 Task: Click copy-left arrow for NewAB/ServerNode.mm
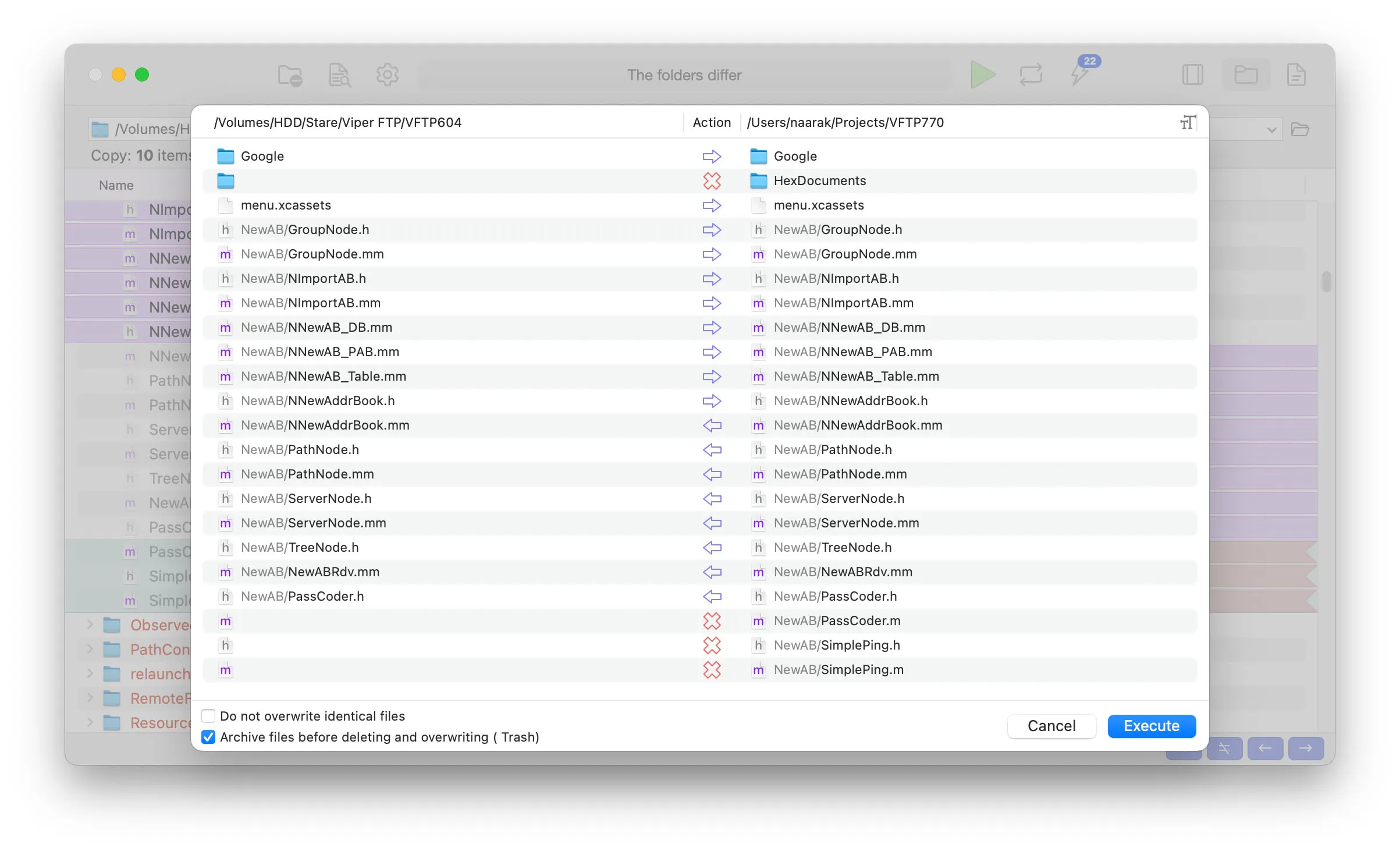pos(712,523)
